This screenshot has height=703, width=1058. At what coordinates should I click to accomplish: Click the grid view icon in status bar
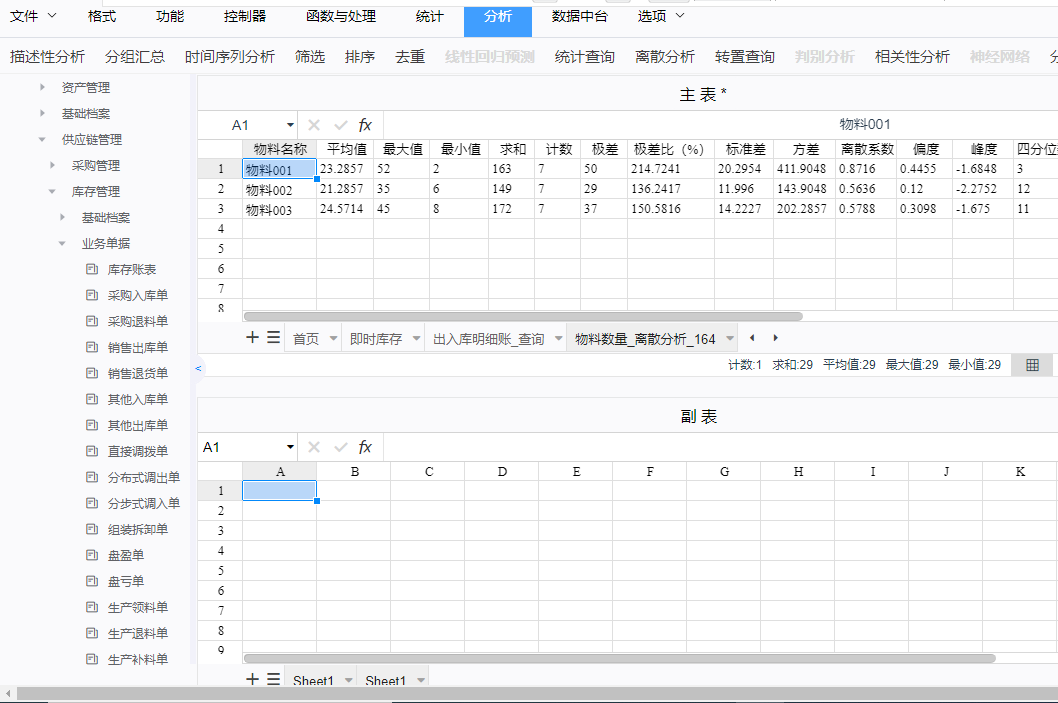point(1032,365)
